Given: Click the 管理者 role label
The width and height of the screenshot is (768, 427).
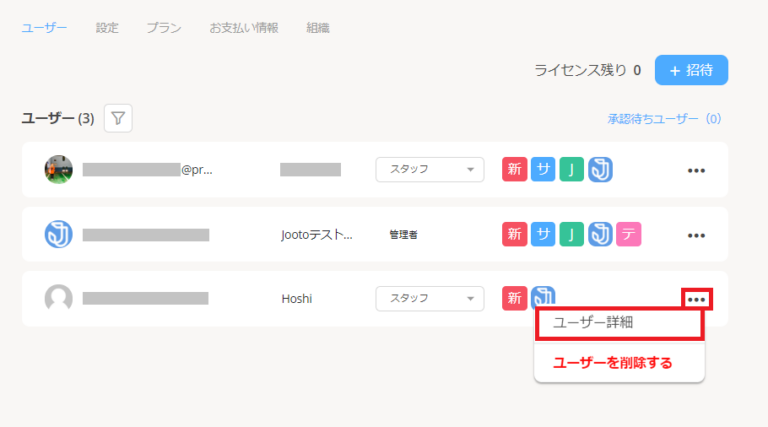Looking at the screenshot, I should click(403, 235).
